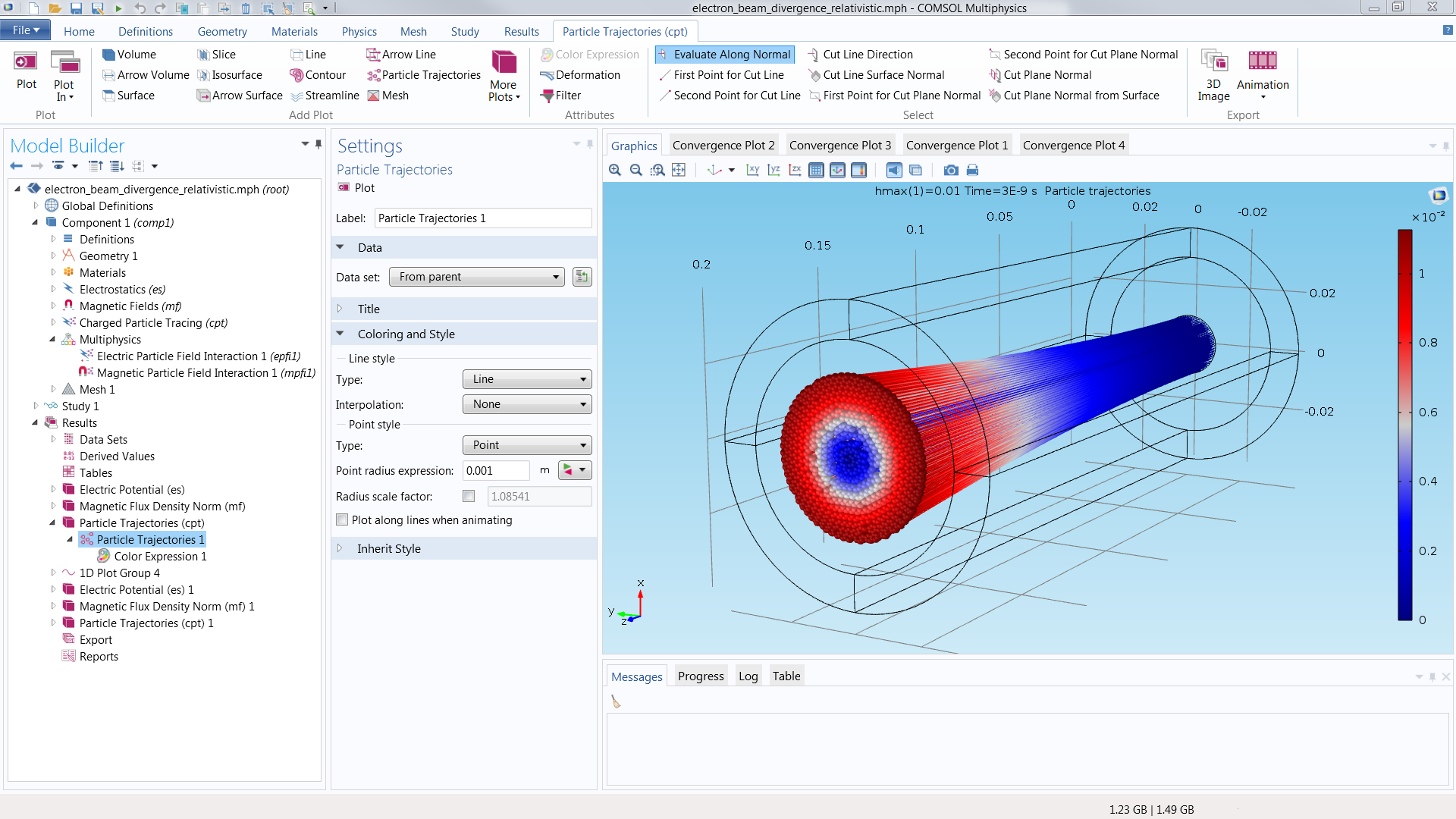Toggle the grid display in graphics toolbar
Screen dimensions: 1456x819
pos(816,170)
